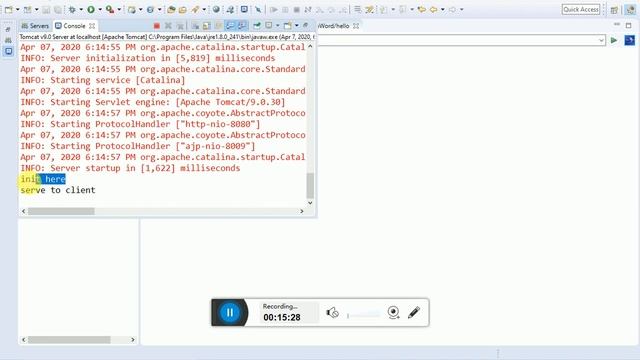Terminate the server with red stop button
Screen dimensions: 640x360
[x=156, y=26]
